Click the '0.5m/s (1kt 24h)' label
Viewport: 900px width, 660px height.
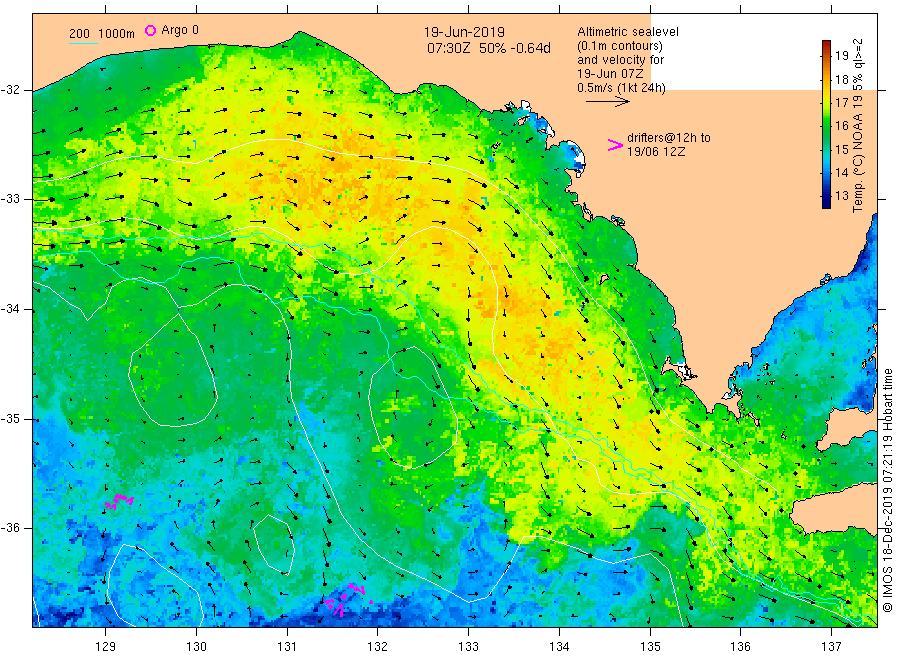pyautogui.click(x=621, y=88)
